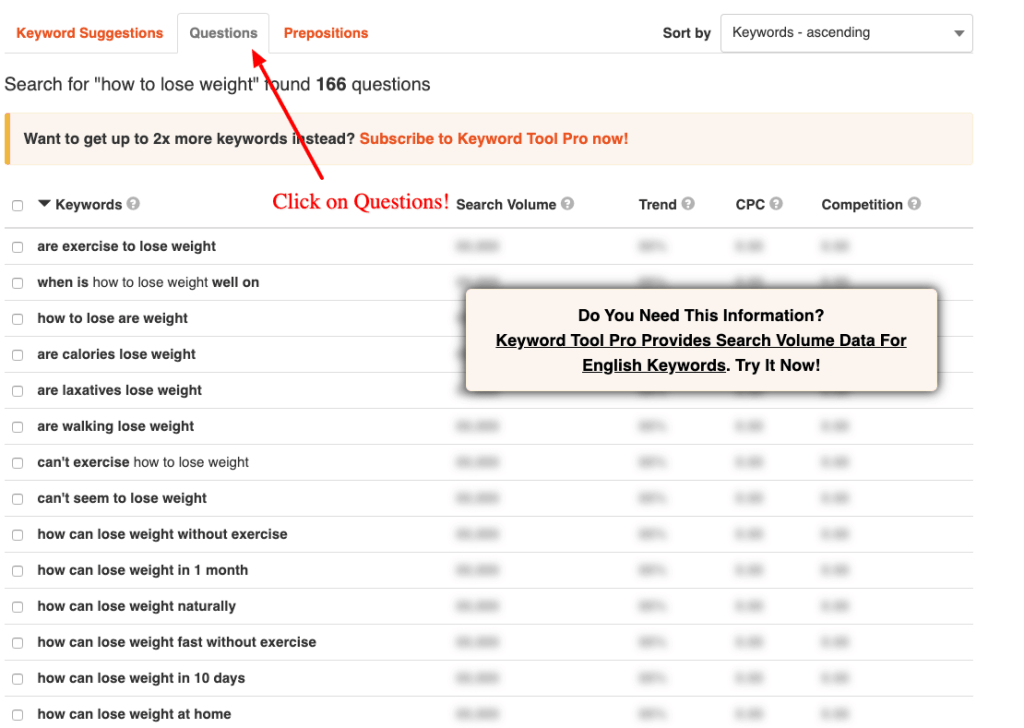This screenshot has height=728, width=1024.
Task: Click the CPC column help icon
Action: 776,204
